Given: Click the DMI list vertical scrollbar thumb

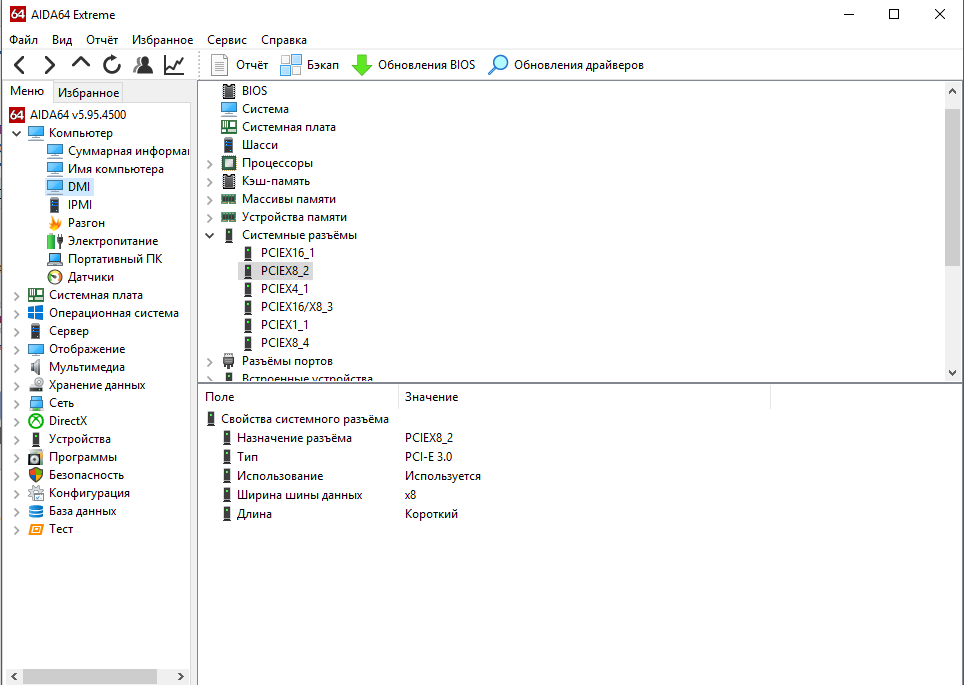Looking at the screenshot, I should (952, 188).
